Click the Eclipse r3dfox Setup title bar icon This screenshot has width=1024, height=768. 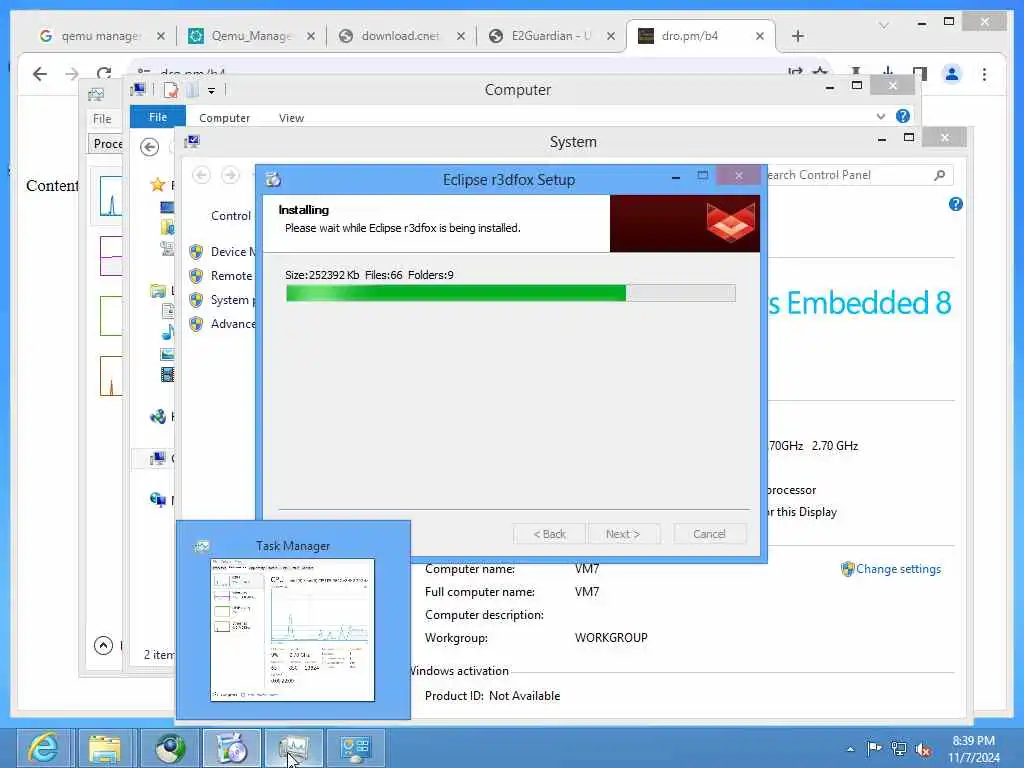[273, 179]
